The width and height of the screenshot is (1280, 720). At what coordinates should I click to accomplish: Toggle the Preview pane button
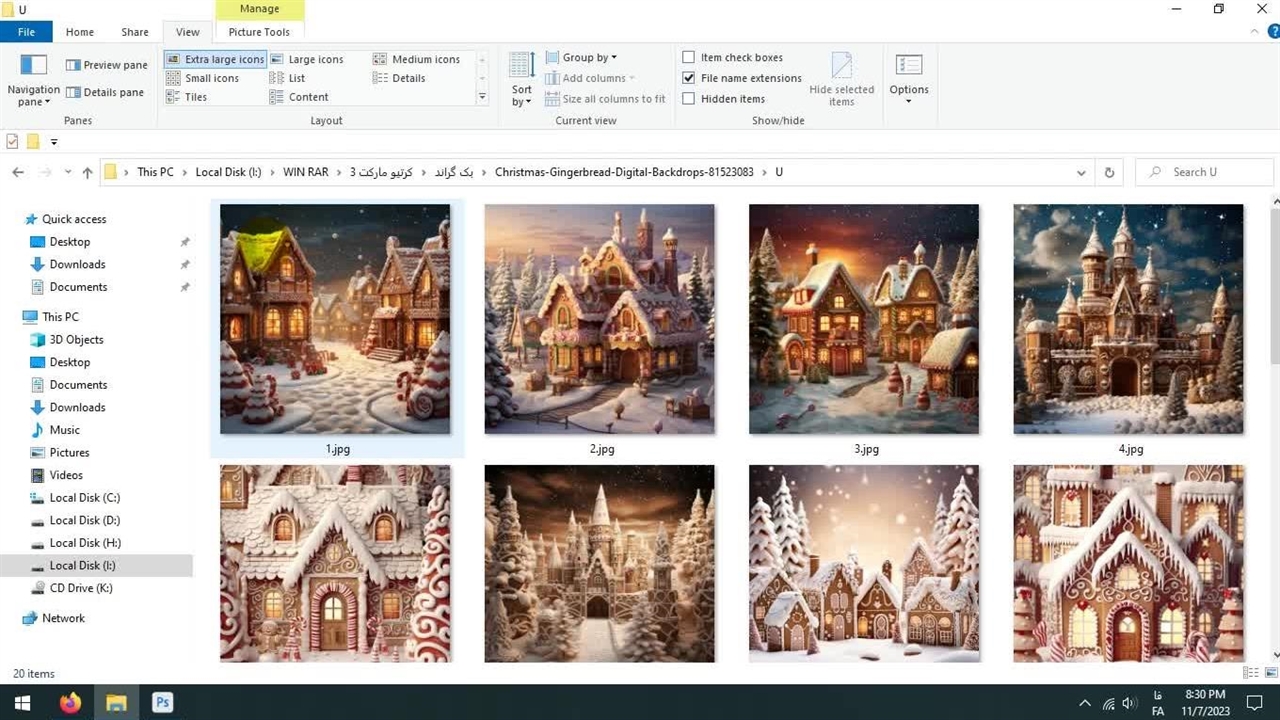tap(106, 65)
